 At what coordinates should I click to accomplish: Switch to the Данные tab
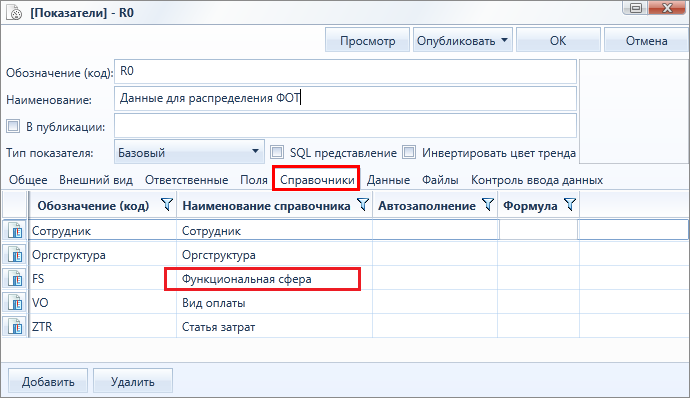[388, 180]
